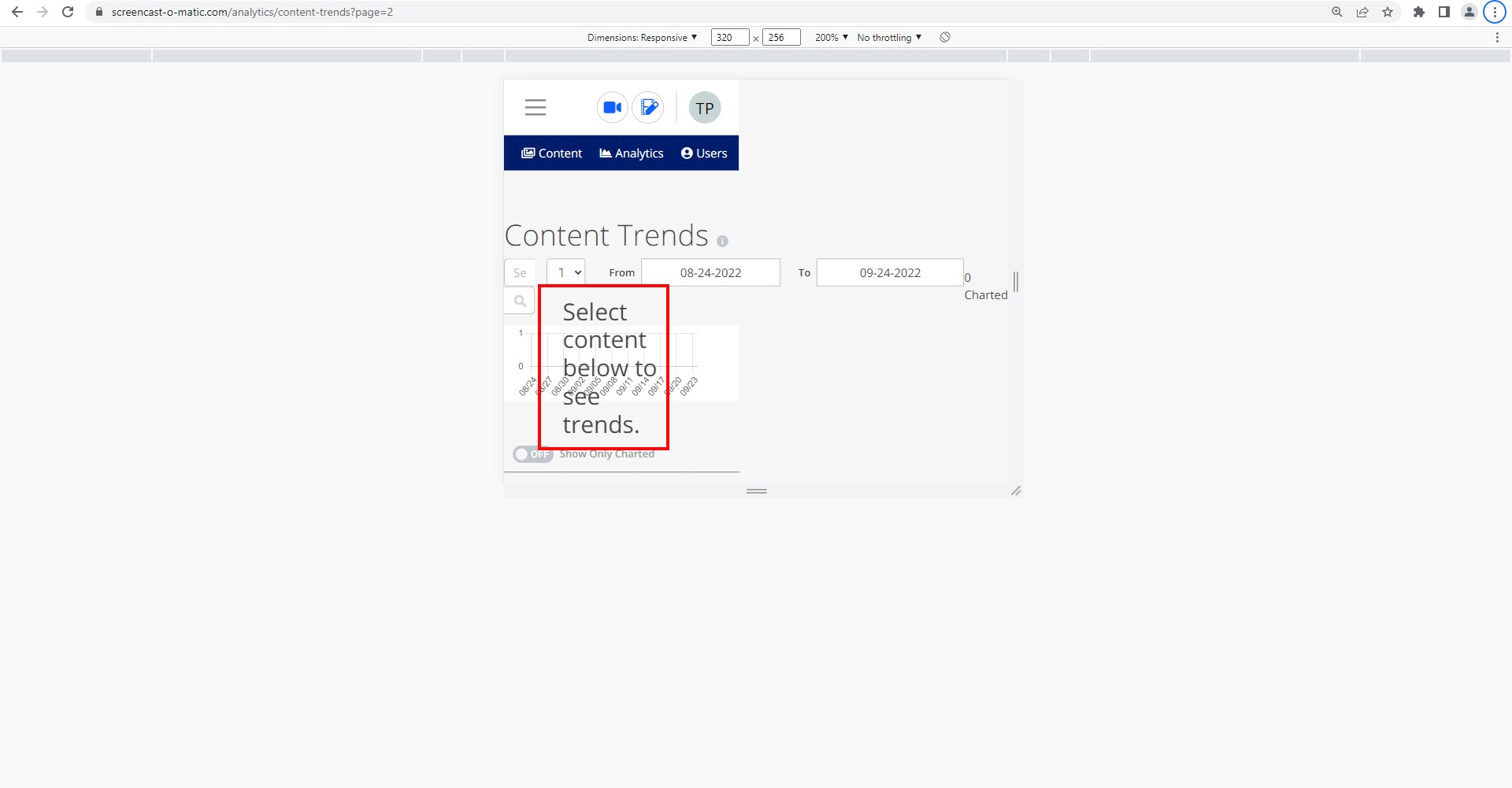The width and height of the screenshot is (1512, 788).
Task: Open the chart count dropdown showing 1
Action: pos(565,272)
